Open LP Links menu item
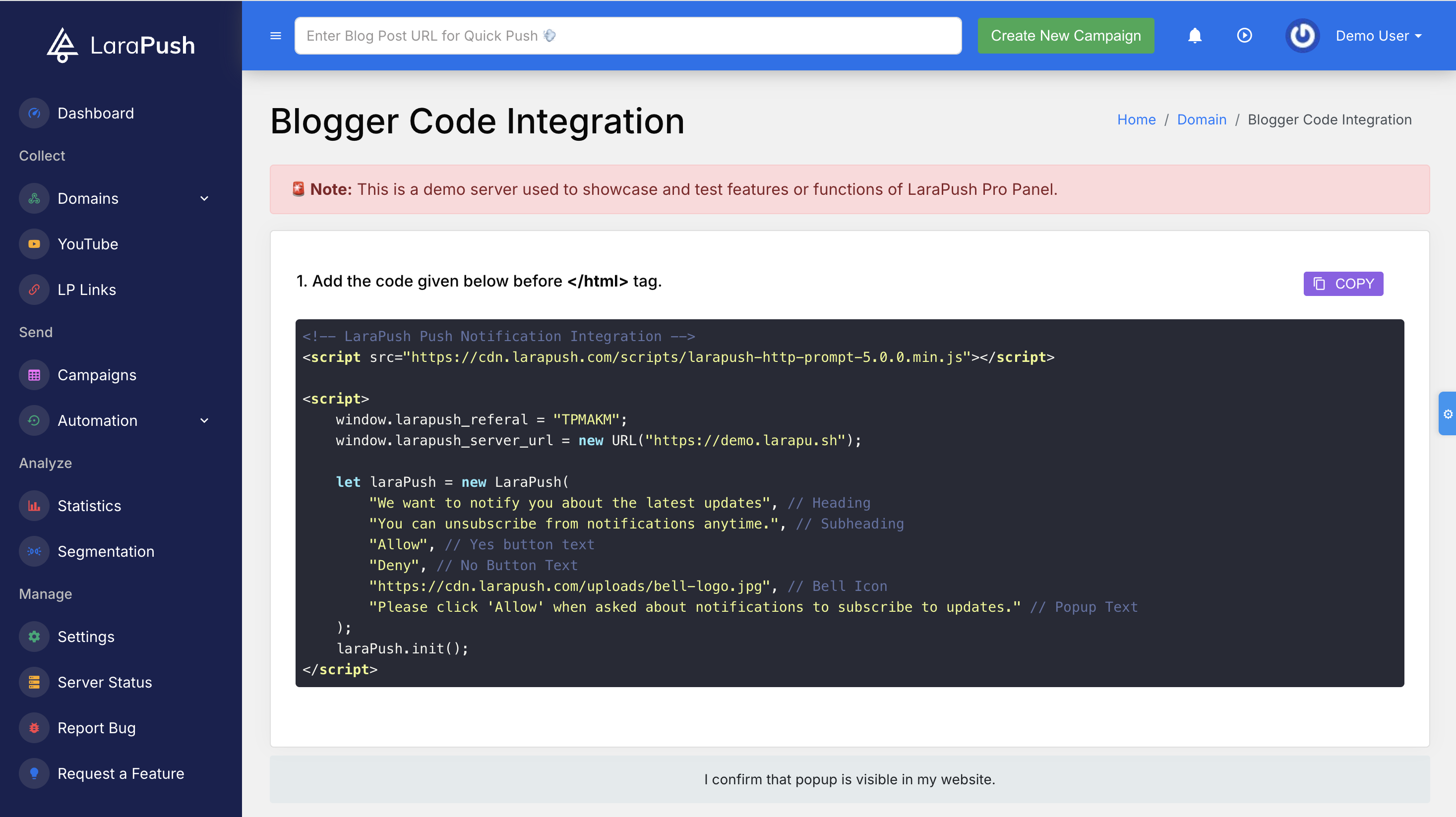The height and width of the screenshot is (817, 1456). pyautogui.click(x=86, y=290)
